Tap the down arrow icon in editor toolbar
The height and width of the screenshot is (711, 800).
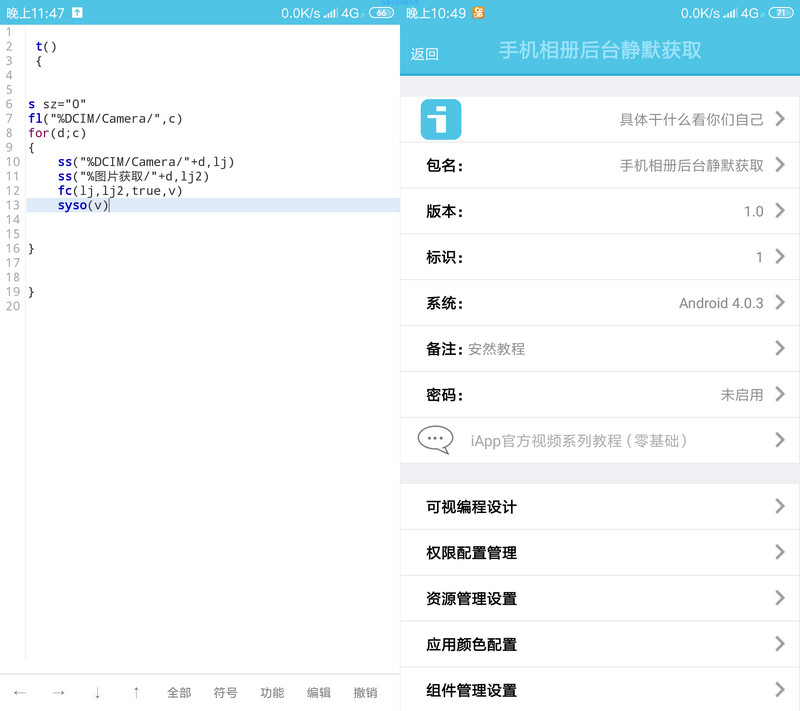point(97,691)
